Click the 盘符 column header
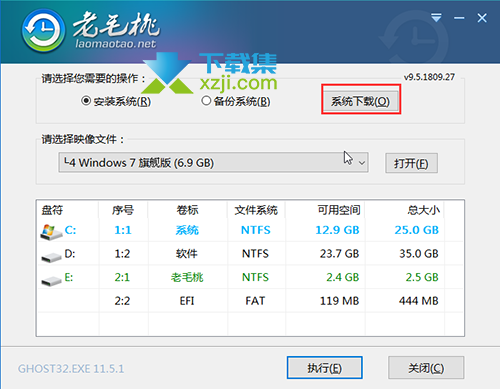The image size is (500, 389). pyautogui.click(x=52, y=210)
